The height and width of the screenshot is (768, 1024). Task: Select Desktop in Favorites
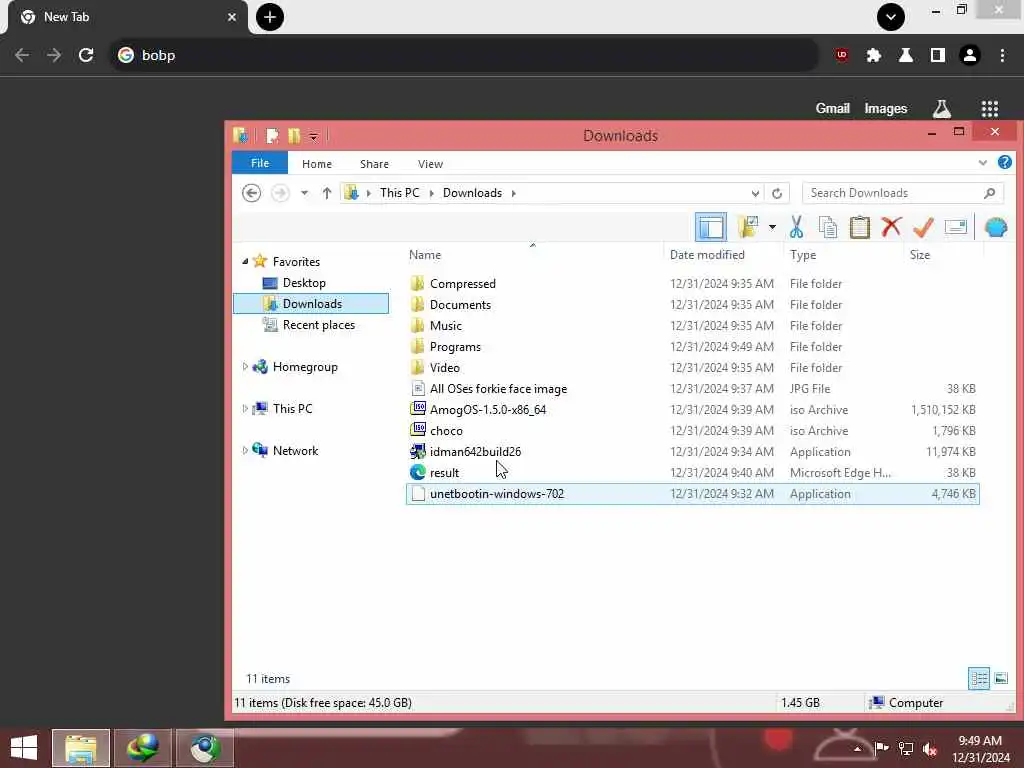click(x=304, y=283)
